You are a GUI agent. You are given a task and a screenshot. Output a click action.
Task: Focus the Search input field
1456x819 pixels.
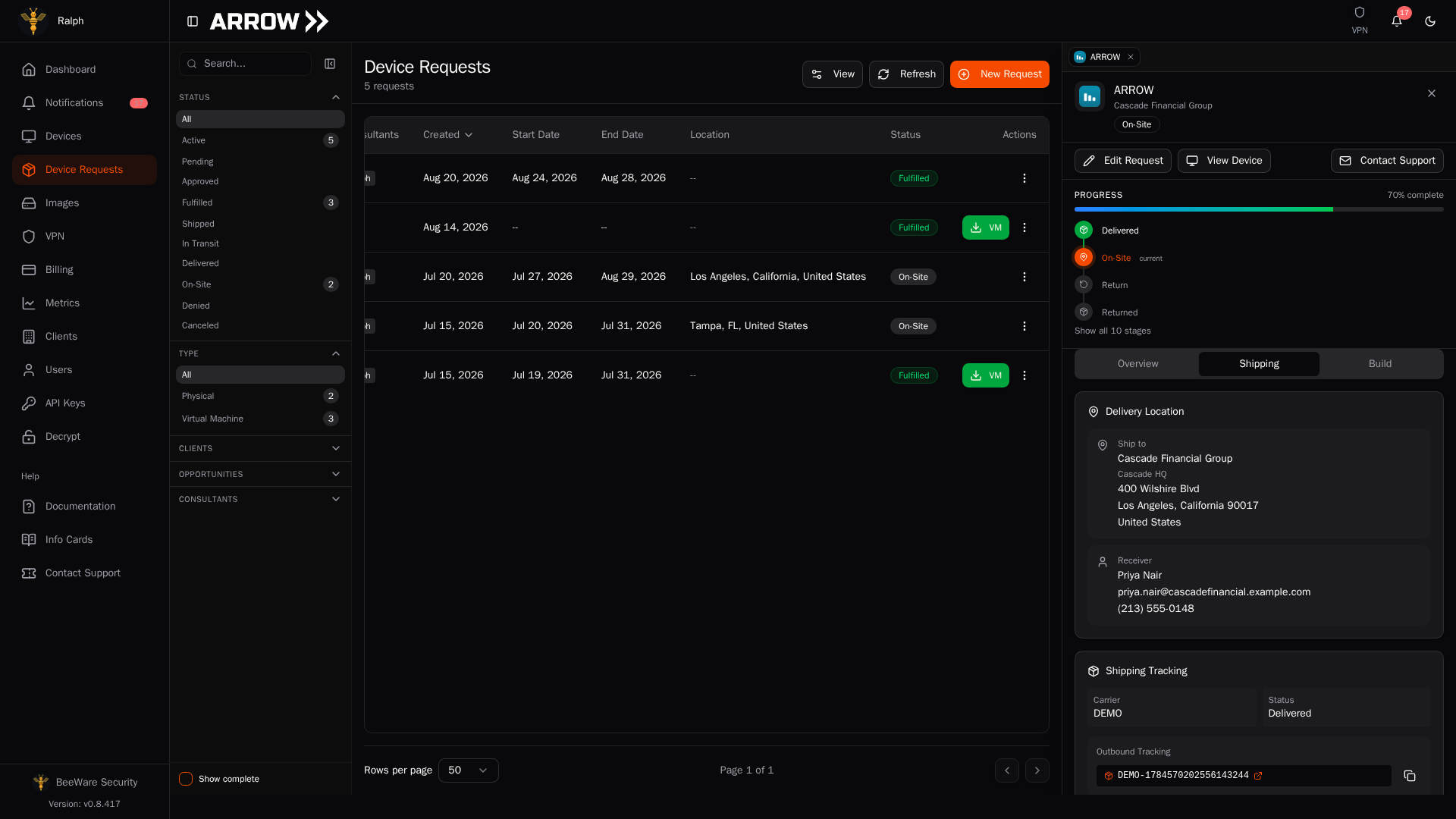245,64
